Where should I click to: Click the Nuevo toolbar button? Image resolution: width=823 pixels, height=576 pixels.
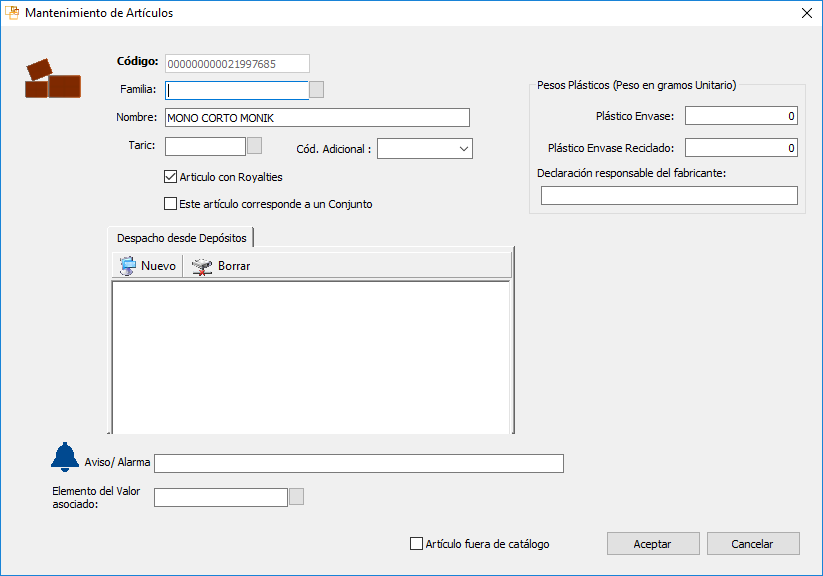[x=147, y=266]
